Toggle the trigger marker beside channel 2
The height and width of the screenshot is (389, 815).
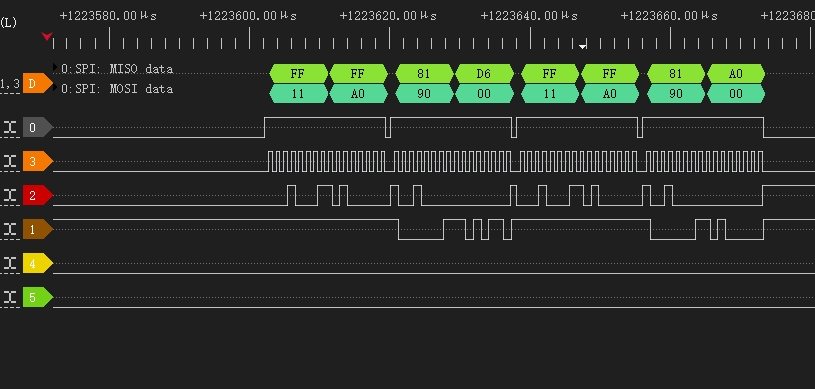click(x=10, y=196)
